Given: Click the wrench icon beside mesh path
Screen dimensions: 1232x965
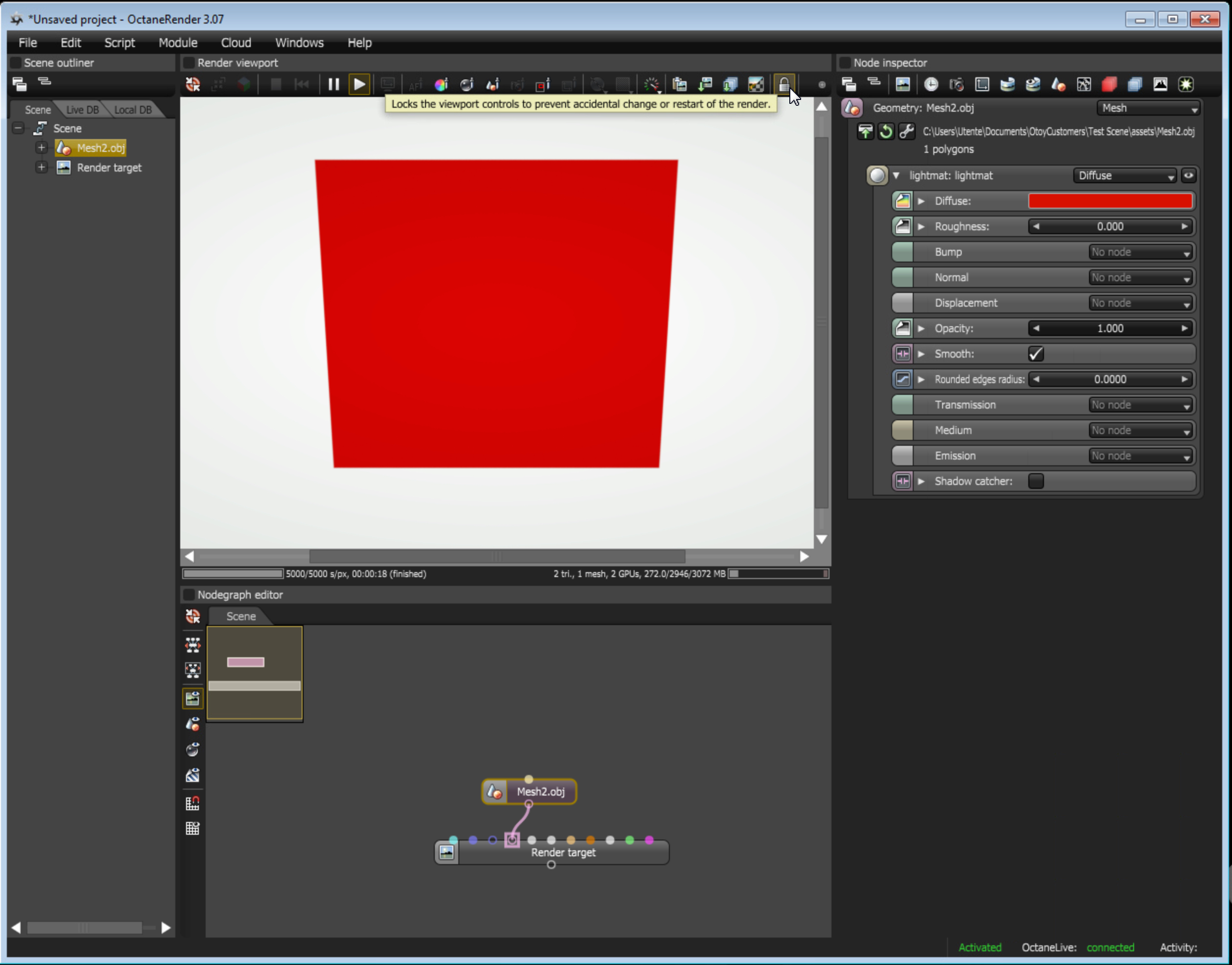Looking at the screenshot, I should pyautogui.click(x=906, y=132).
